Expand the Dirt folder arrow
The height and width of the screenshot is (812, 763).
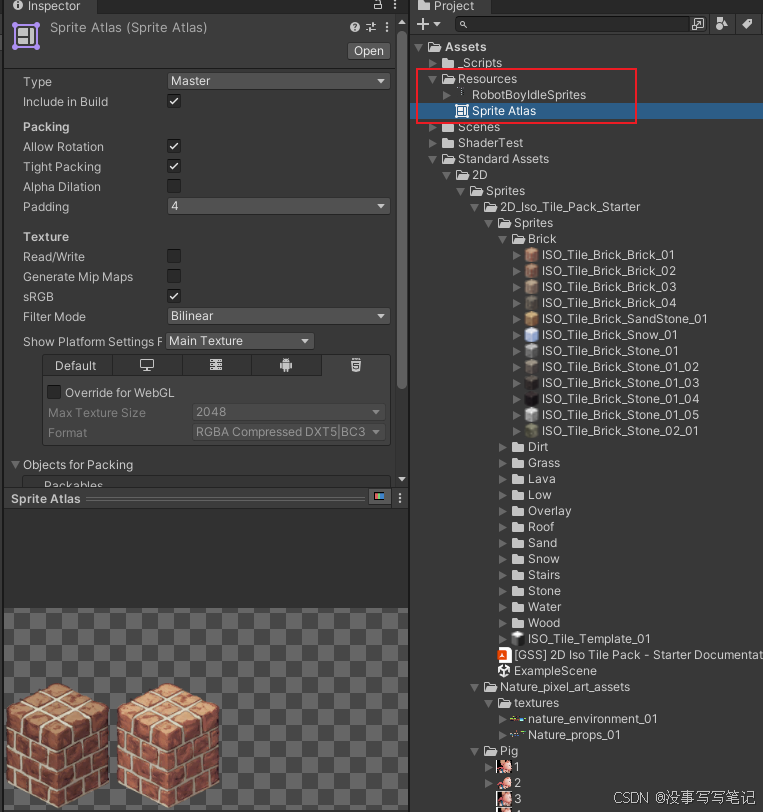pyautogui.click(x=502, y=447)
